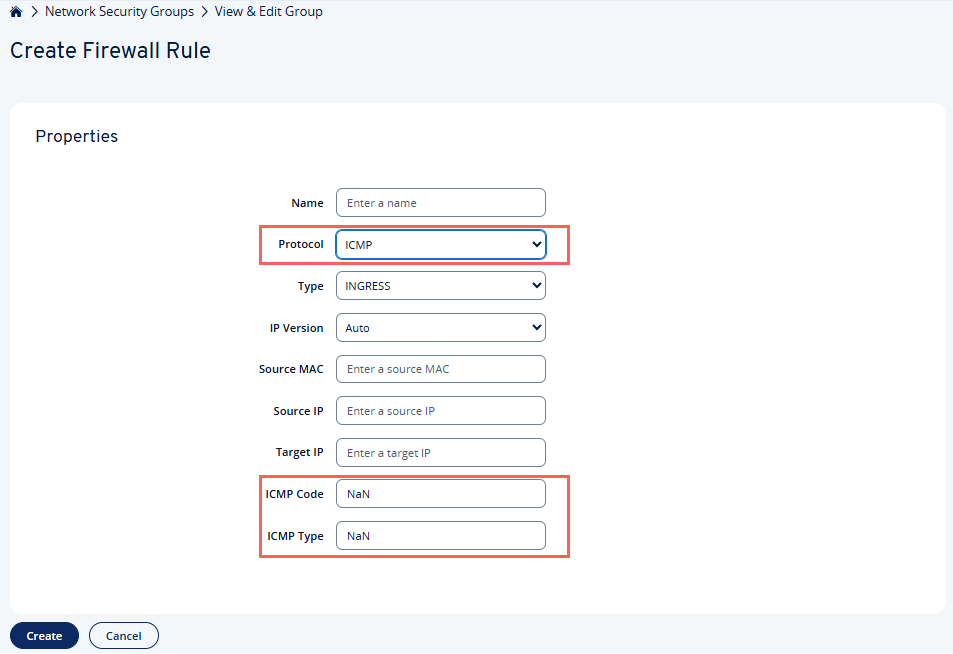Click the Properties section header
The height and width of the screenshot is (654, 953).
[x=76, y=136]
